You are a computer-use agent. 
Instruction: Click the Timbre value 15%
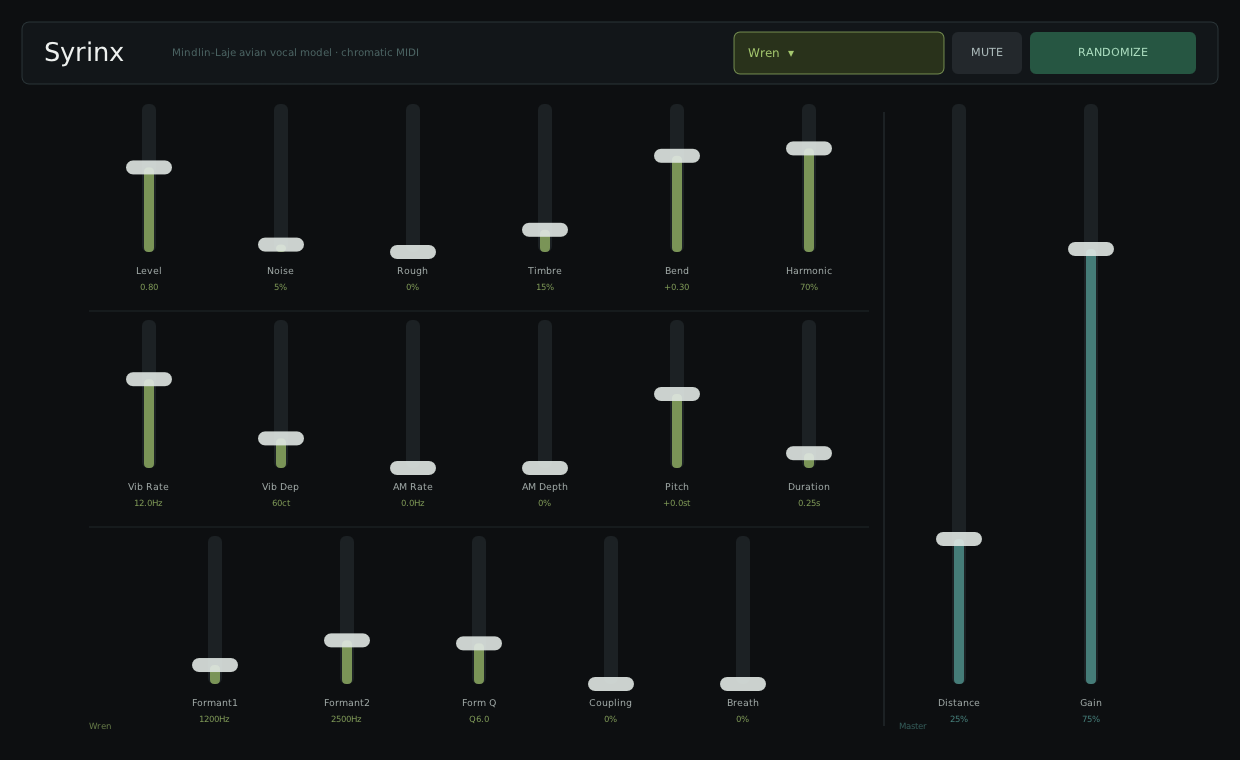(545, 287)
